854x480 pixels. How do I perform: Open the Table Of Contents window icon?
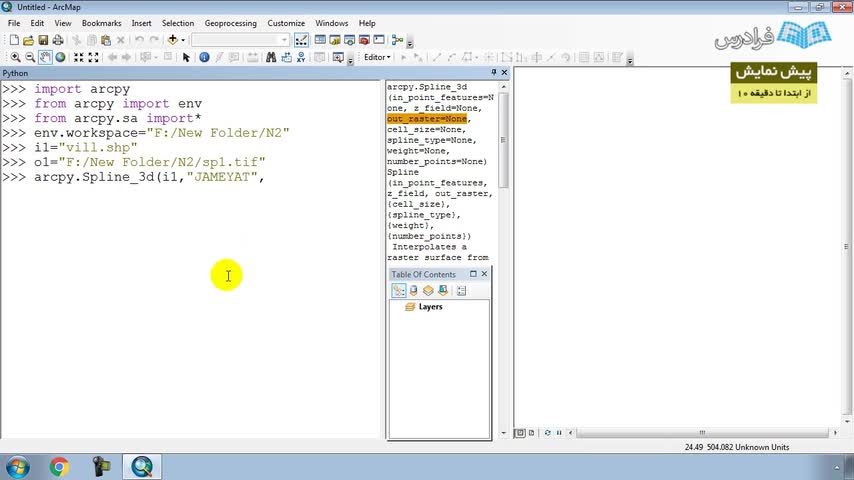(320, 40)
